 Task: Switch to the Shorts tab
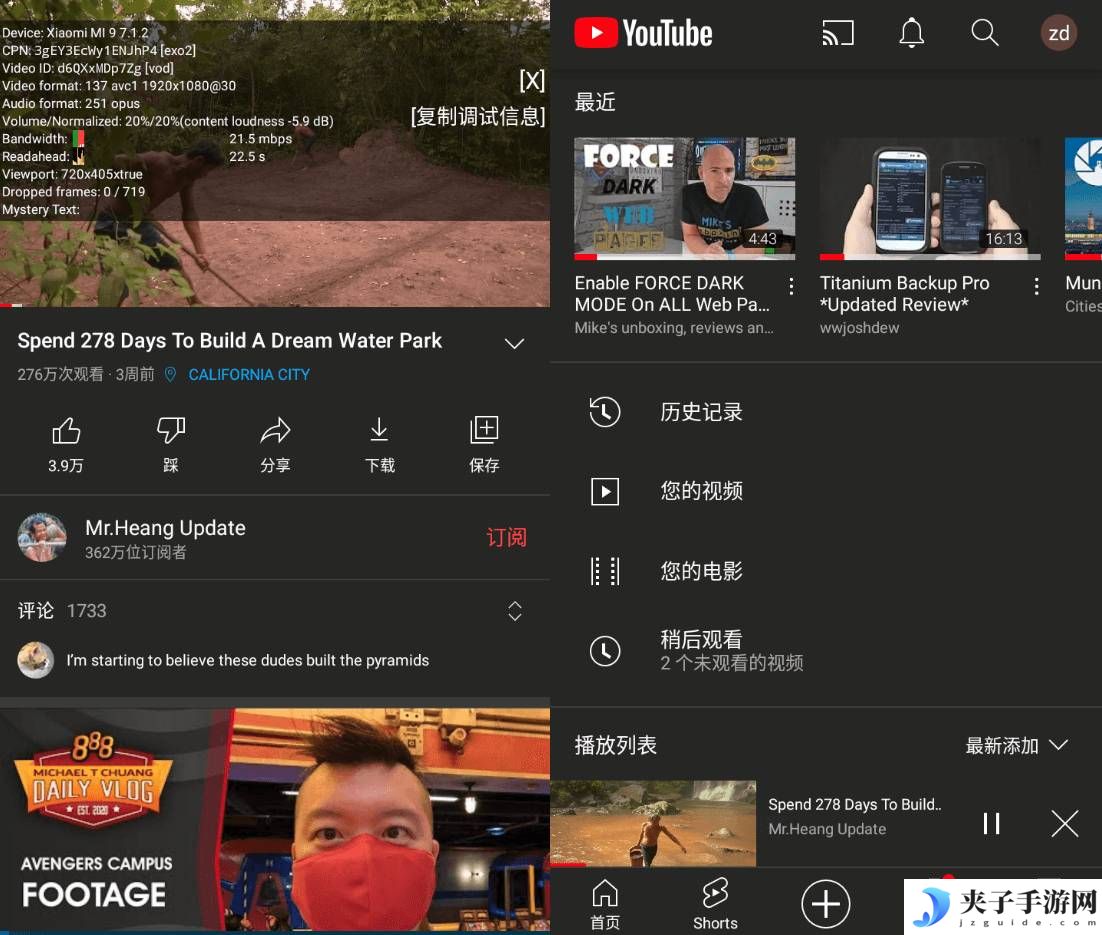click(715, 905)
